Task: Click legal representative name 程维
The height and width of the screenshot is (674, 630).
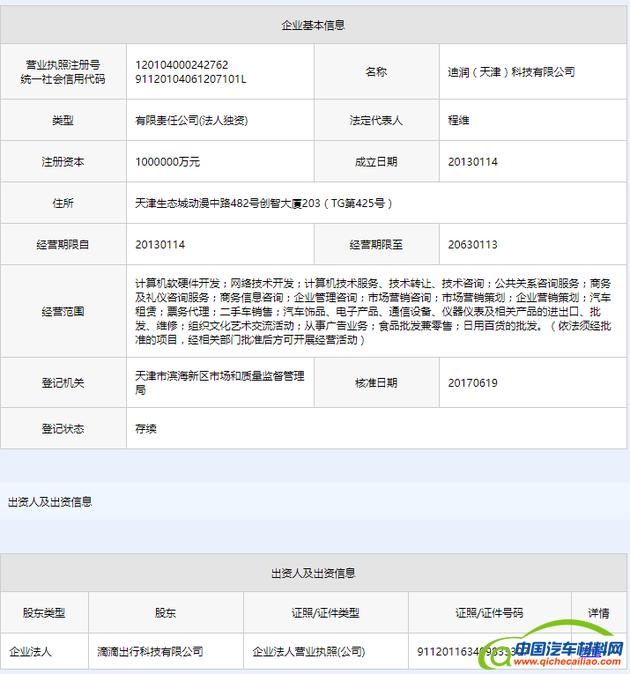Action: pos(458,120)
